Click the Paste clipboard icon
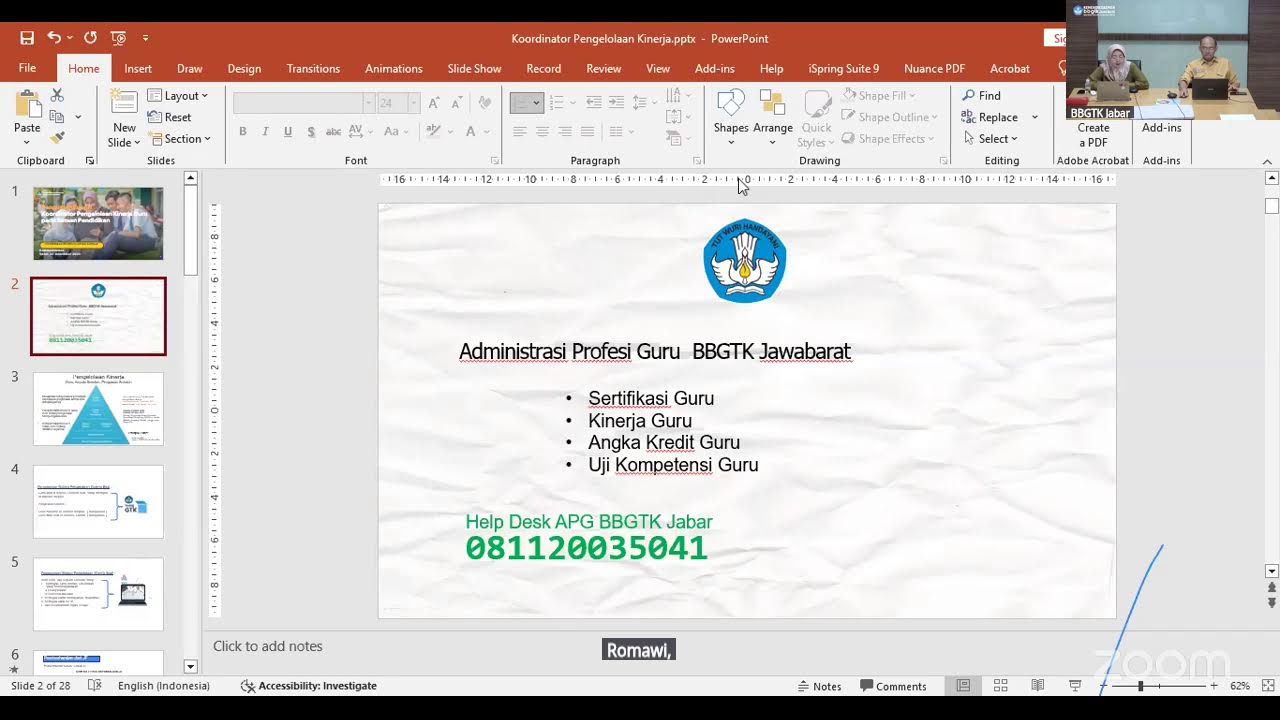This screenshot has width=1280, height=720. click(27, 104)
